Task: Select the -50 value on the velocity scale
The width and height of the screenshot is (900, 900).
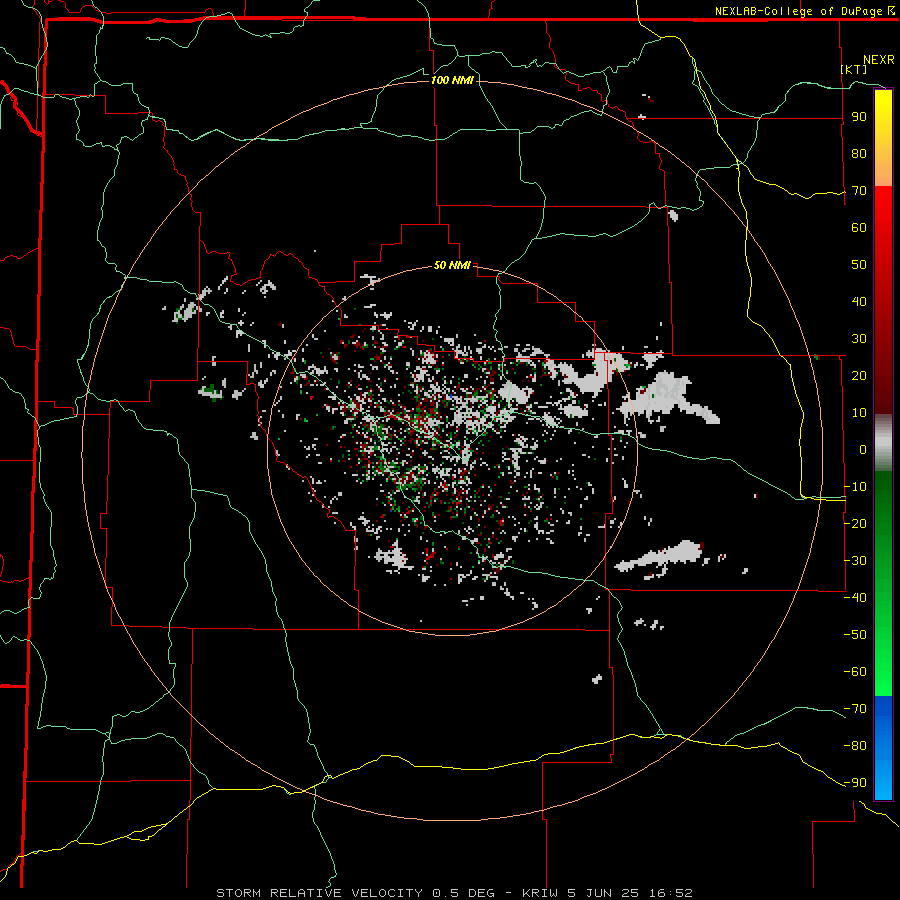Action: tap(855, 635)
